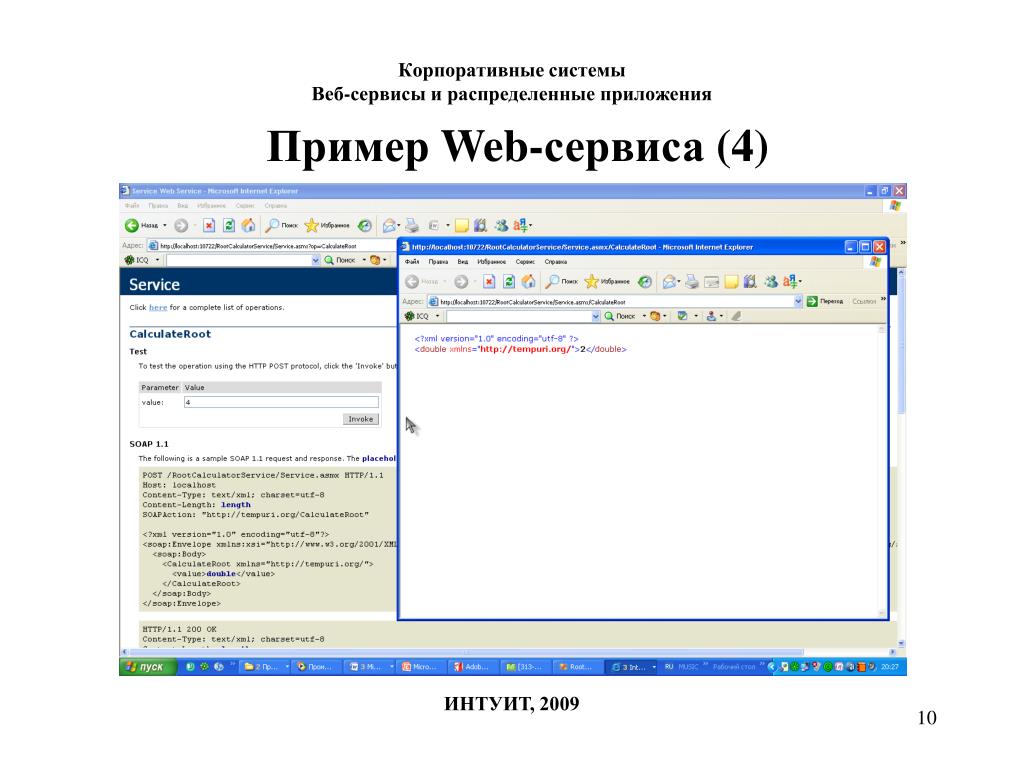Click the address bar in the Service window
This screenshot has height=768, width=1024.
pos(271,246)
